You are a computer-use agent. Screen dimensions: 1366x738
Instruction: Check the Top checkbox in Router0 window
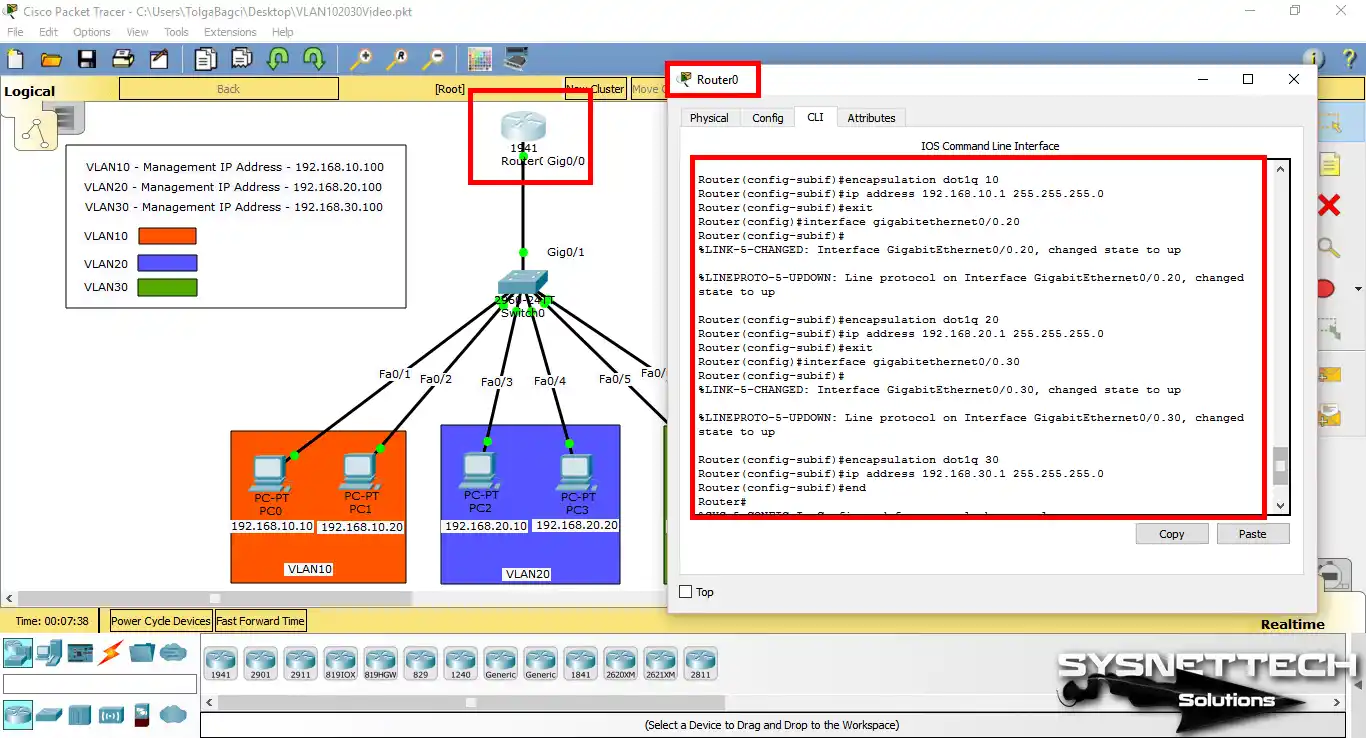pyautogui.click(x=686, y=592)
